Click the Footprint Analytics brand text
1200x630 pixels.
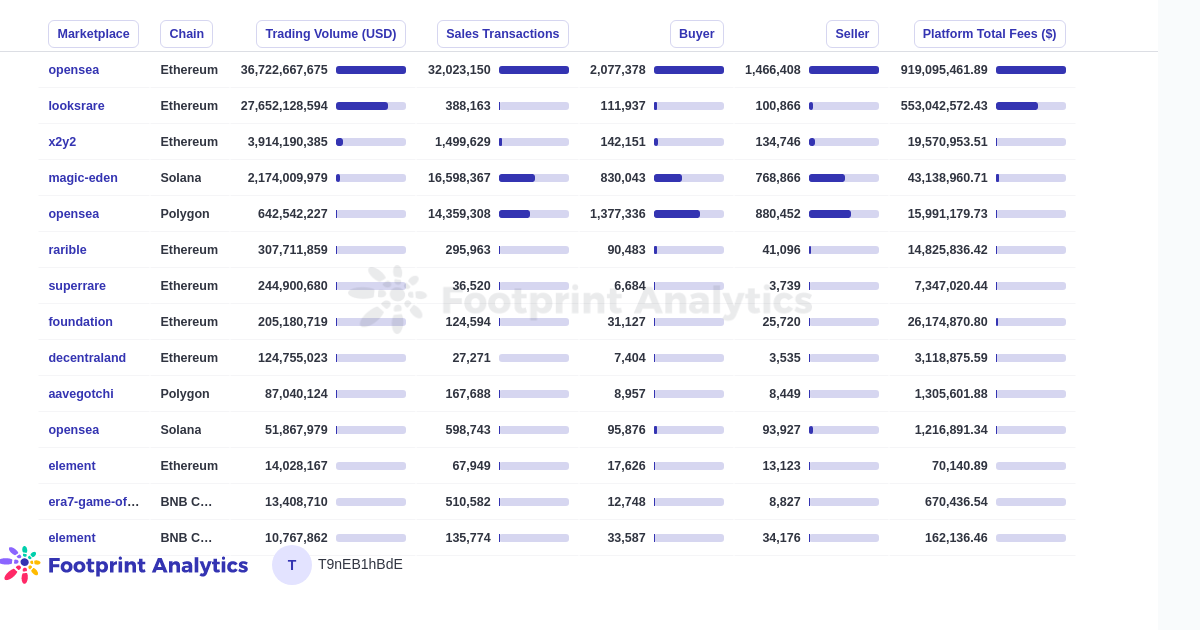148,565
